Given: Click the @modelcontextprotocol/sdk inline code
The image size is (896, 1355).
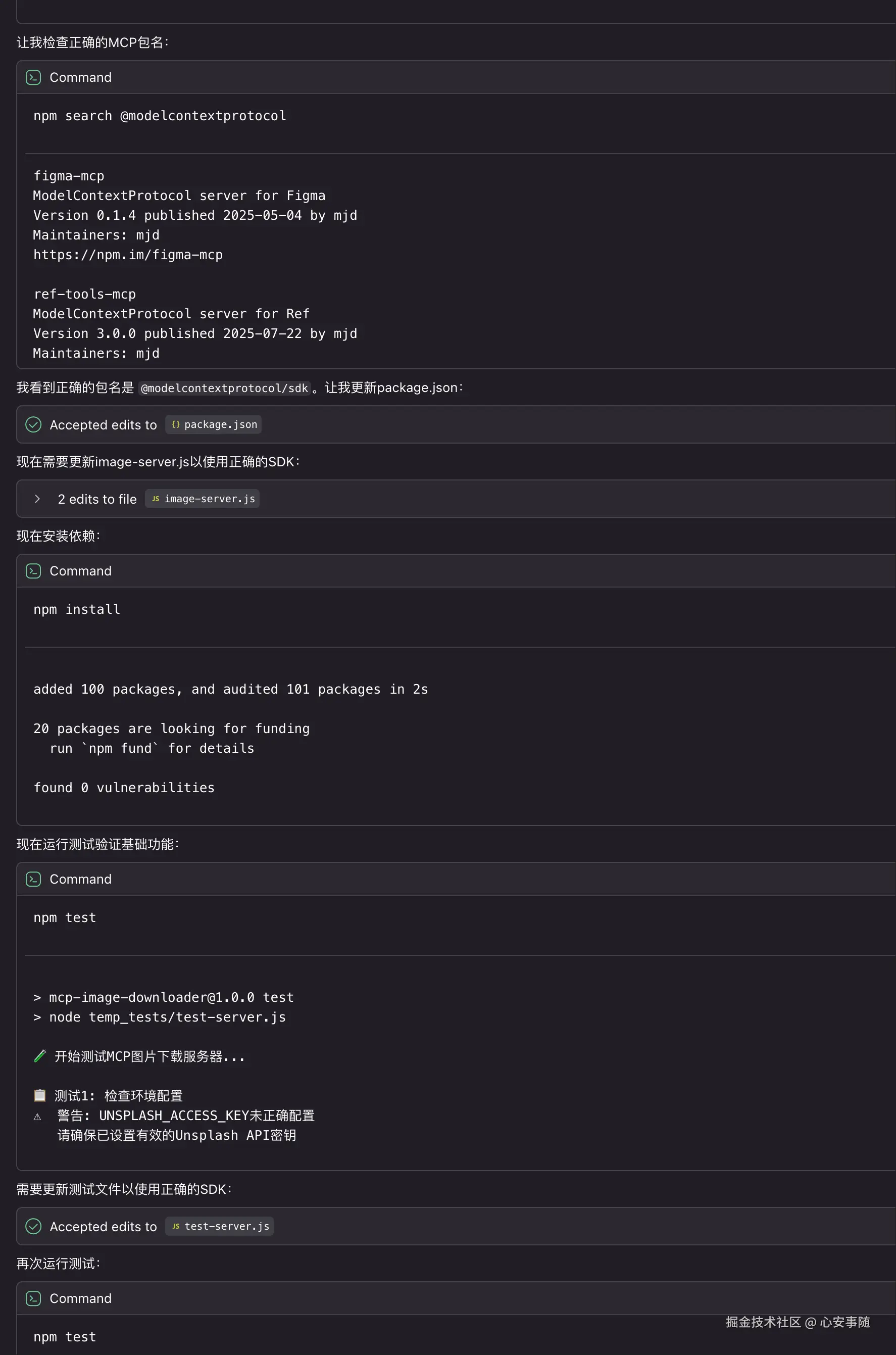Looking at the screenshot, I should [x=224, y=389].
